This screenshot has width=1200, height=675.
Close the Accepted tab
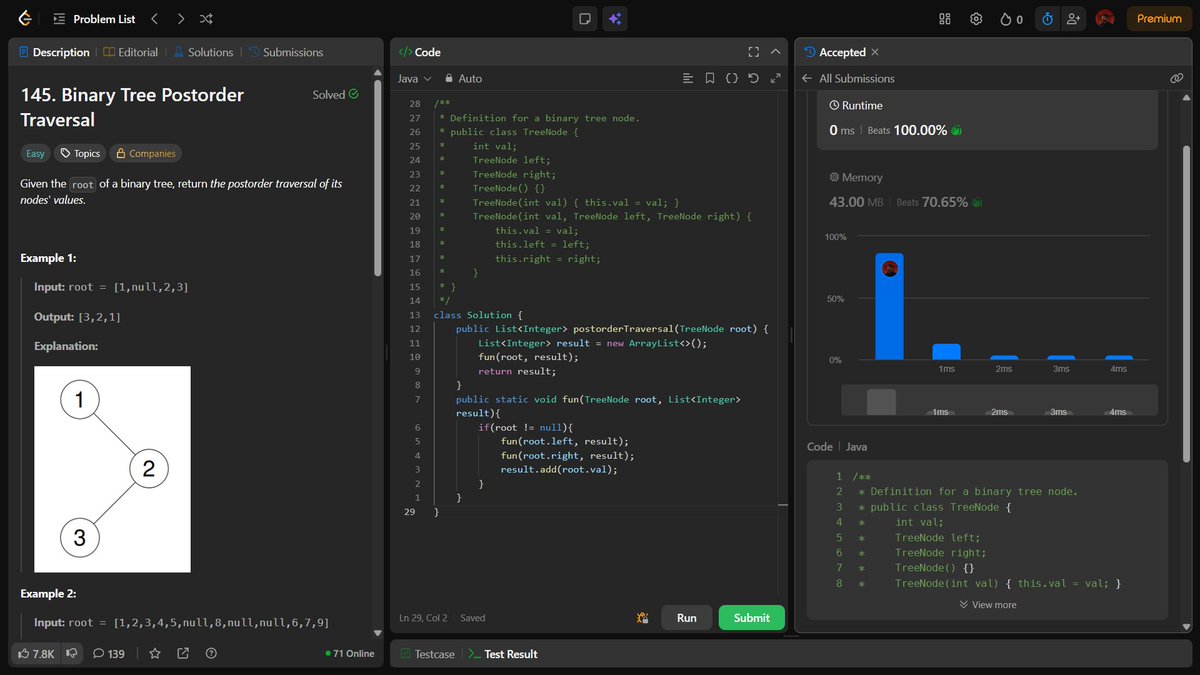pos(875,52)
